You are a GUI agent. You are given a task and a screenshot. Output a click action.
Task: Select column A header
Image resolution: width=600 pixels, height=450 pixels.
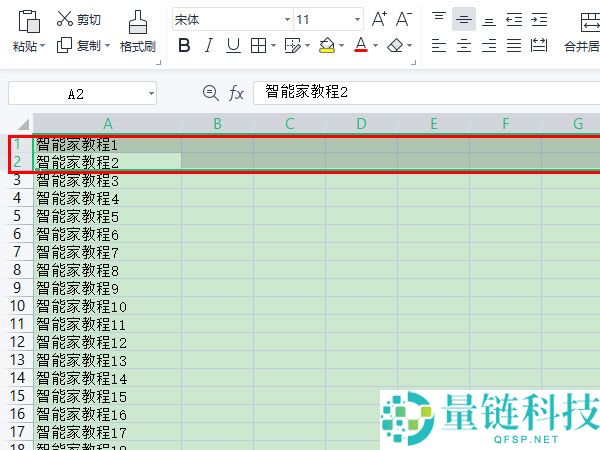coord(107,124)
